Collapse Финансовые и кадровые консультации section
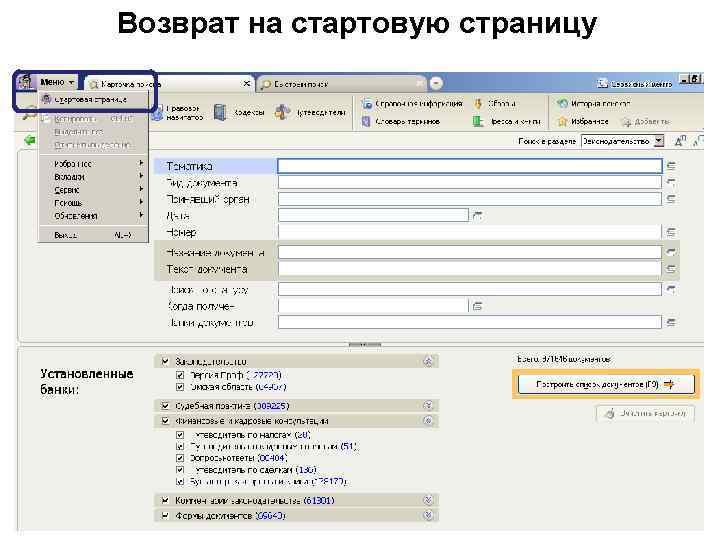The width and height of the screenshot is (720, 540). click(428, 421)
